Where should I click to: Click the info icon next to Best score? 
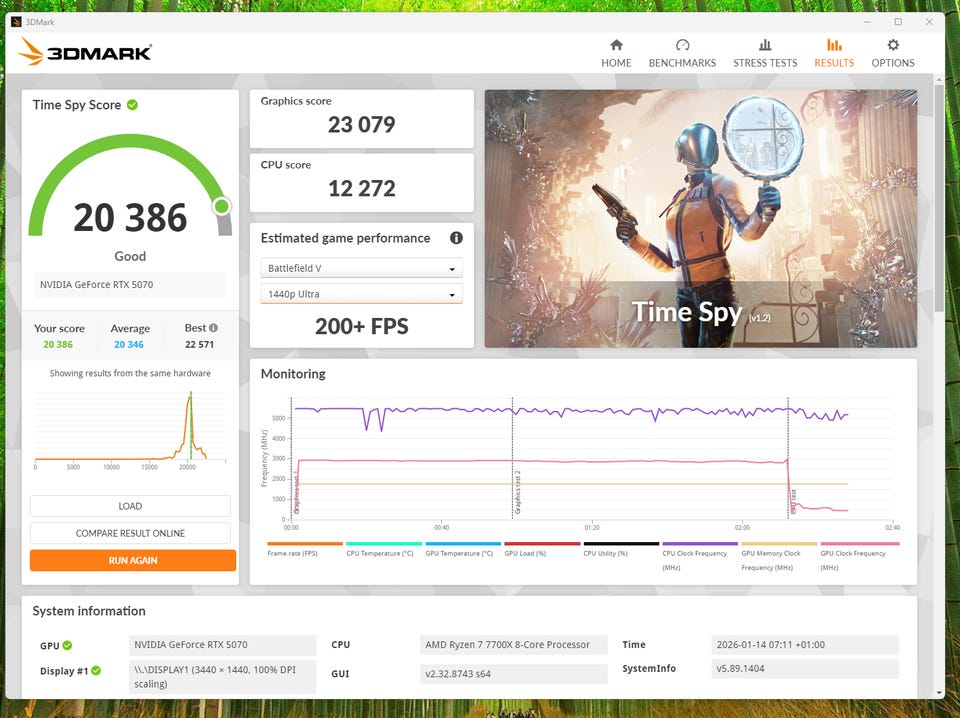tap(213, 328)
